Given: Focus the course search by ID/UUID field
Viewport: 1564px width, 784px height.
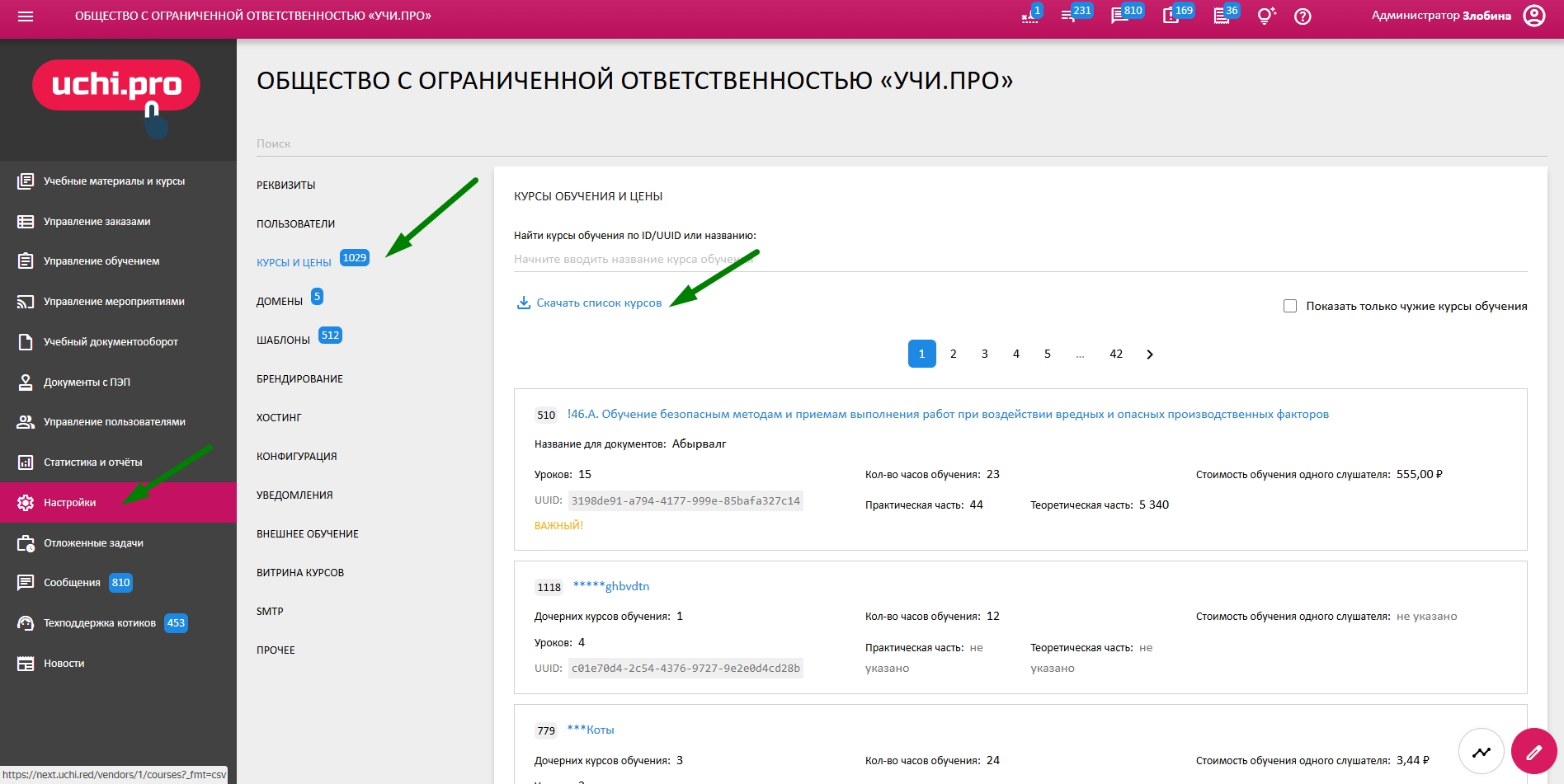Looking at the screenshot, I should point(1020,259).
